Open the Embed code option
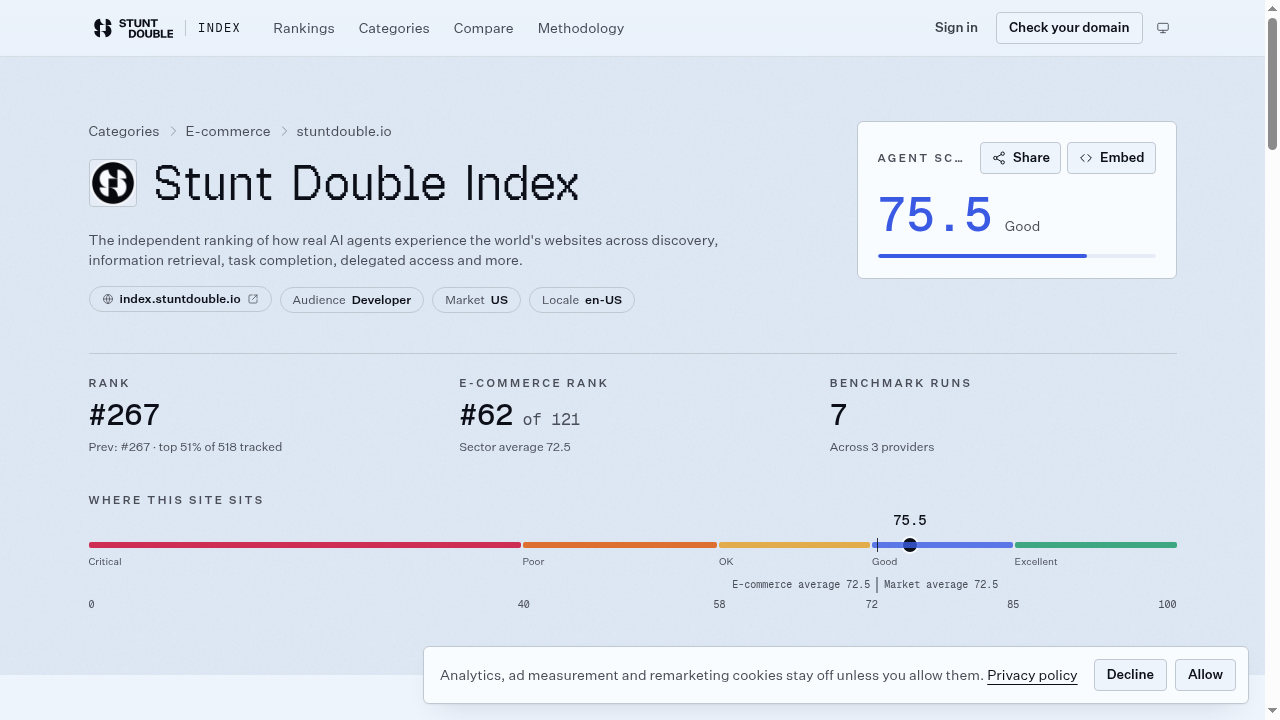1280x720 pixels. click(1111, 158)
